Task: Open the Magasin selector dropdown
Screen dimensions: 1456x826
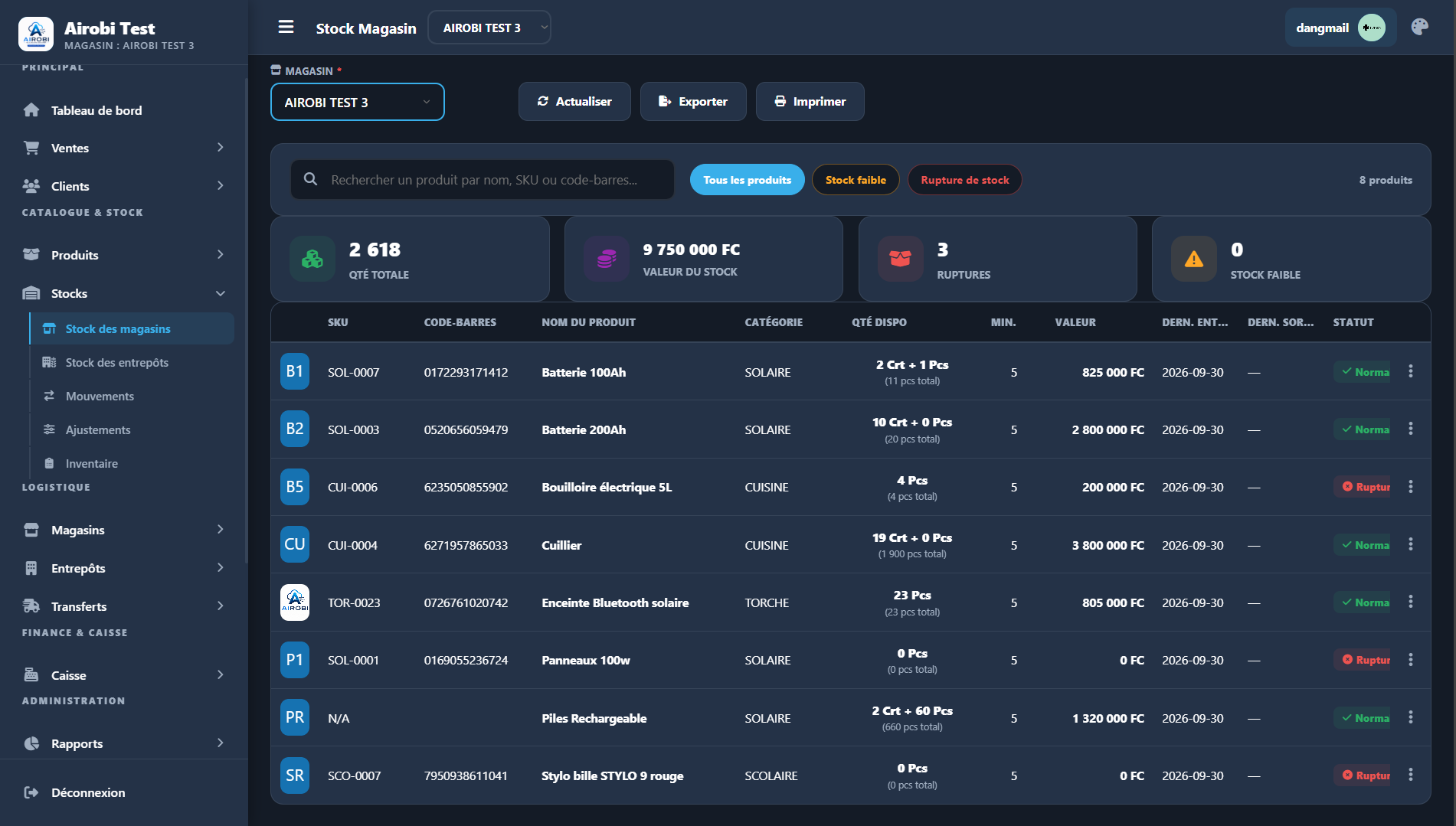Action: coord(358,102)
